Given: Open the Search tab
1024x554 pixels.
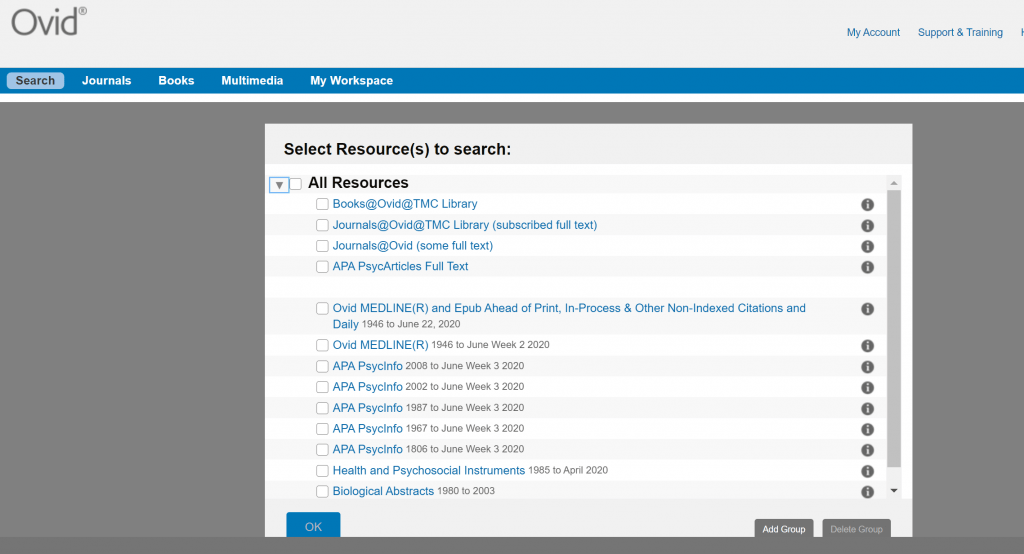Looking at the screenshot, I should (35, 80).
